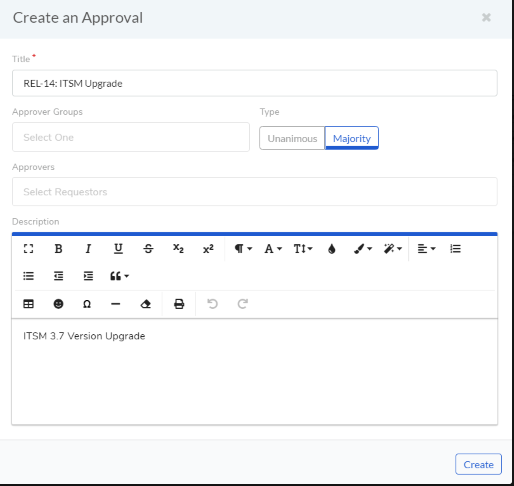Screen dimensions: 514x486
Task: Open the text alignment menu
Action: tap(426, 249)
